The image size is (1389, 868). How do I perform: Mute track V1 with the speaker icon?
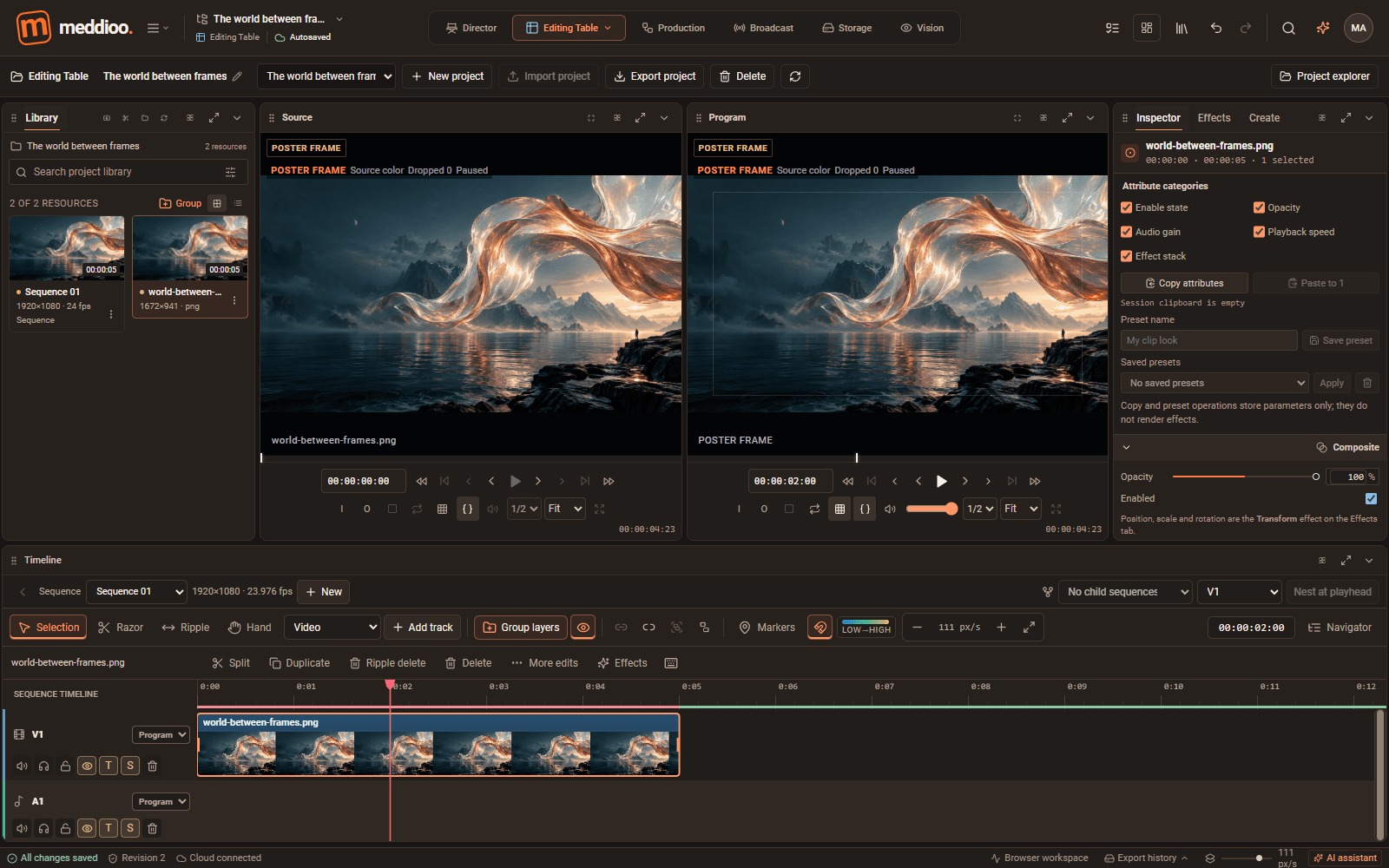point(22,766)
